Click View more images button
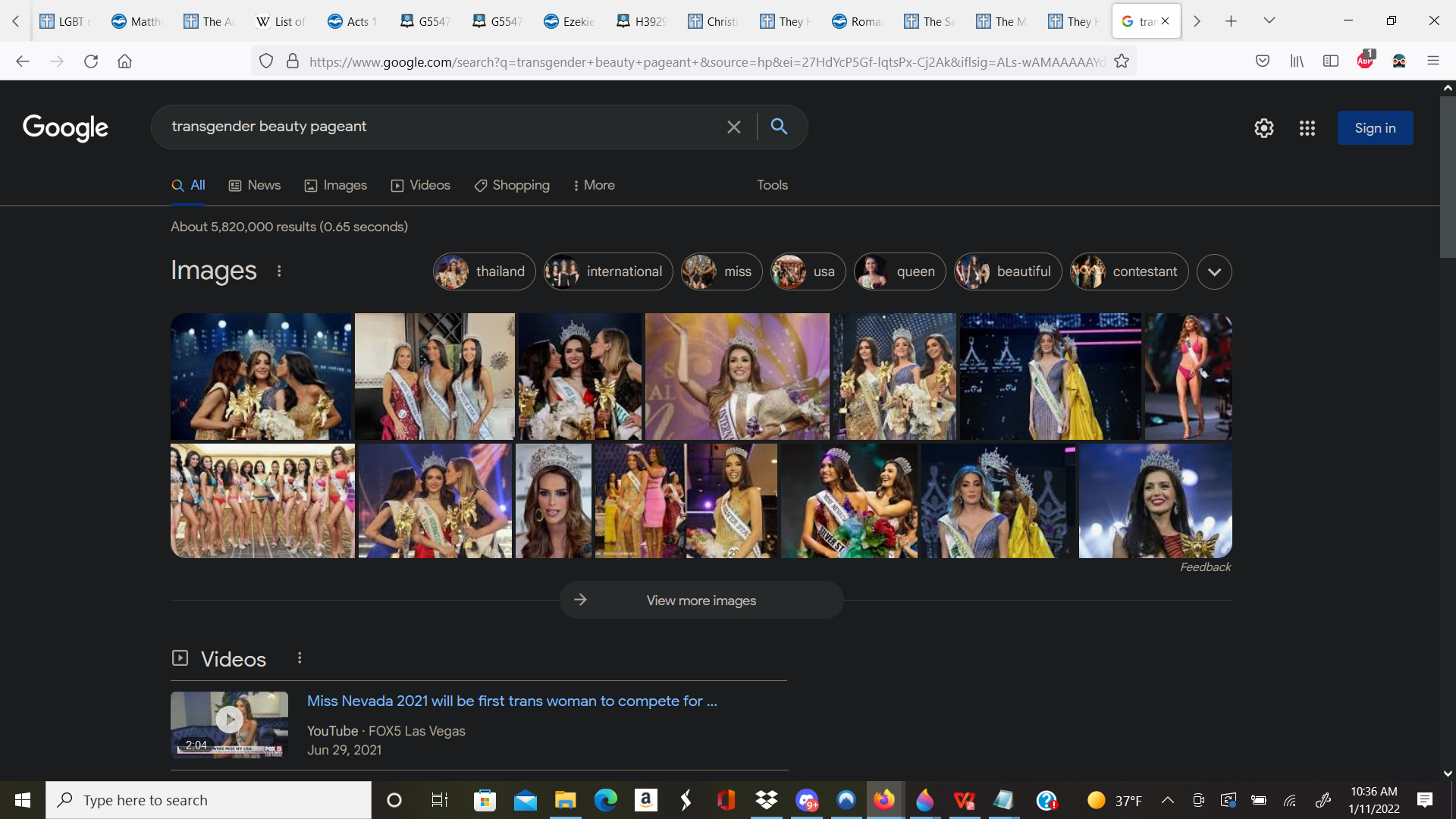Image resolution: width=1456 pixels, height=819 pixels. [701, 600]
